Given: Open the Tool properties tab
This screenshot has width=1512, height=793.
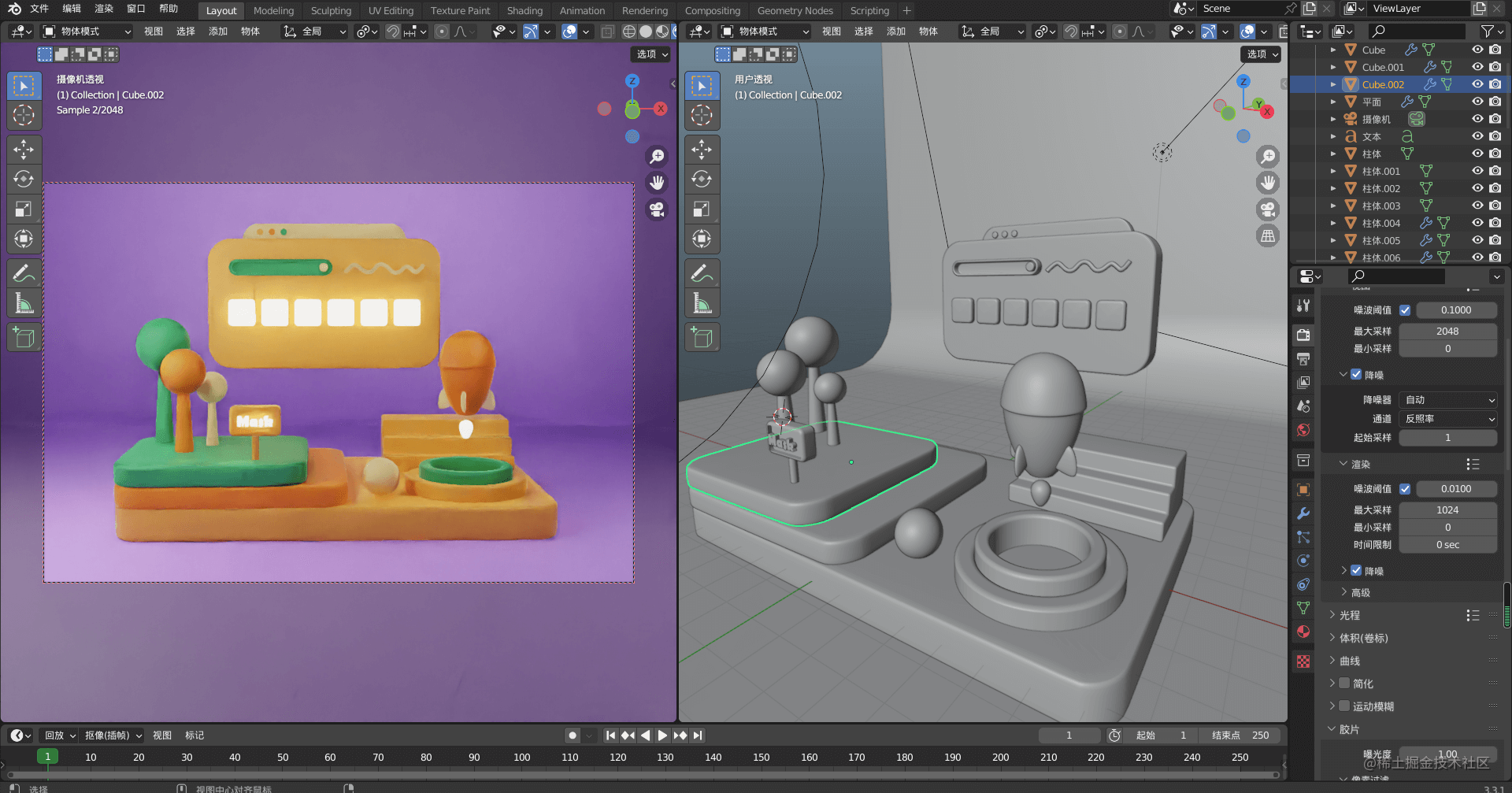Looking at the screenshot, I should pos(1303,306).
